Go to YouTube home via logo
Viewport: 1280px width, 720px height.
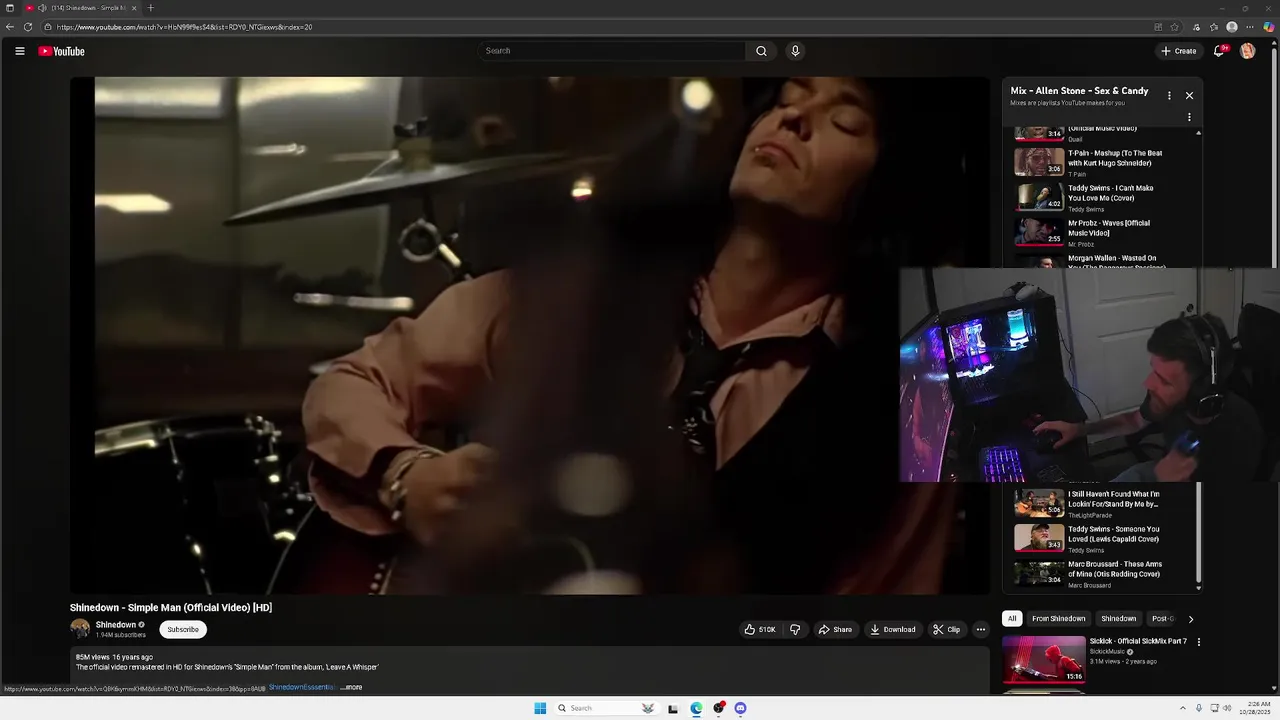(x=61, y=51)
